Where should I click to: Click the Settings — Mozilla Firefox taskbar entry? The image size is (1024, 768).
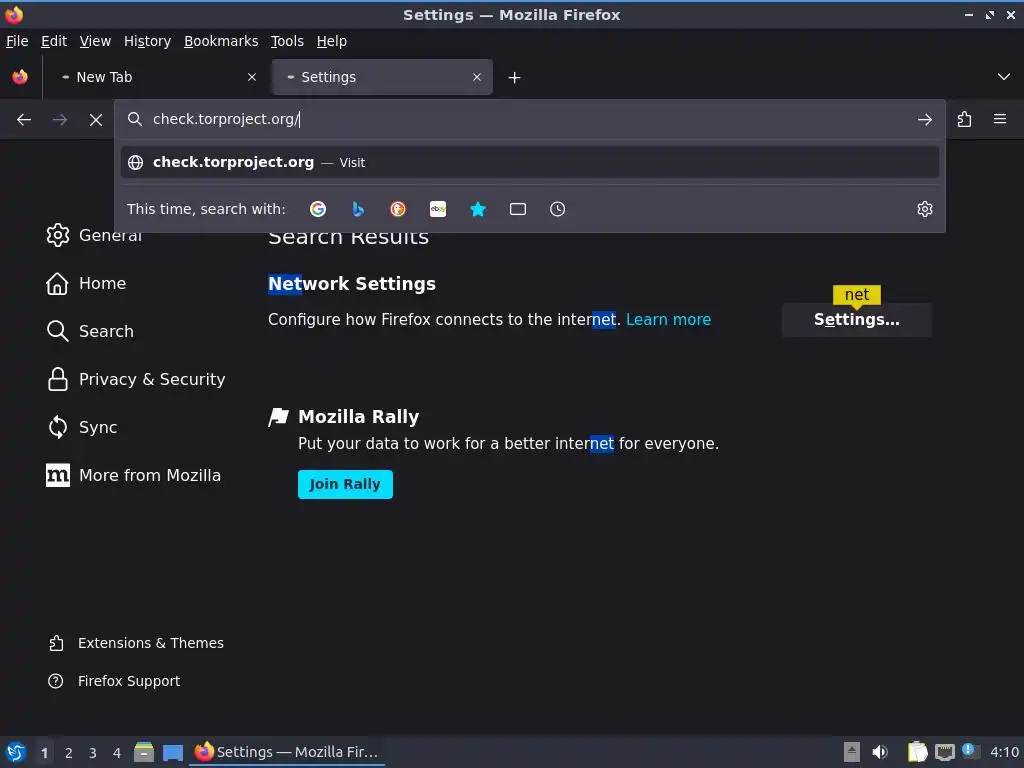[x=287, y=752]
